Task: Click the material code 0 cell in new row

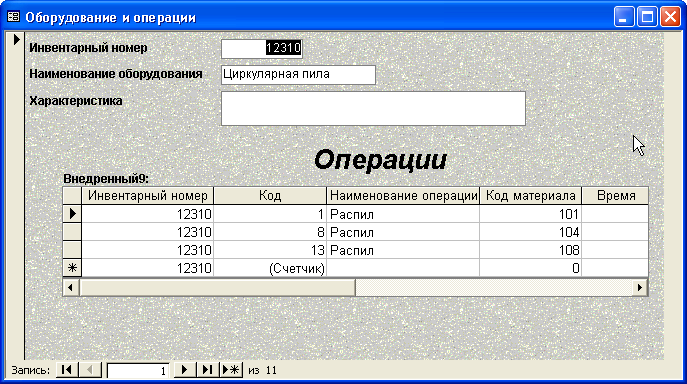Action: [531, 268]
